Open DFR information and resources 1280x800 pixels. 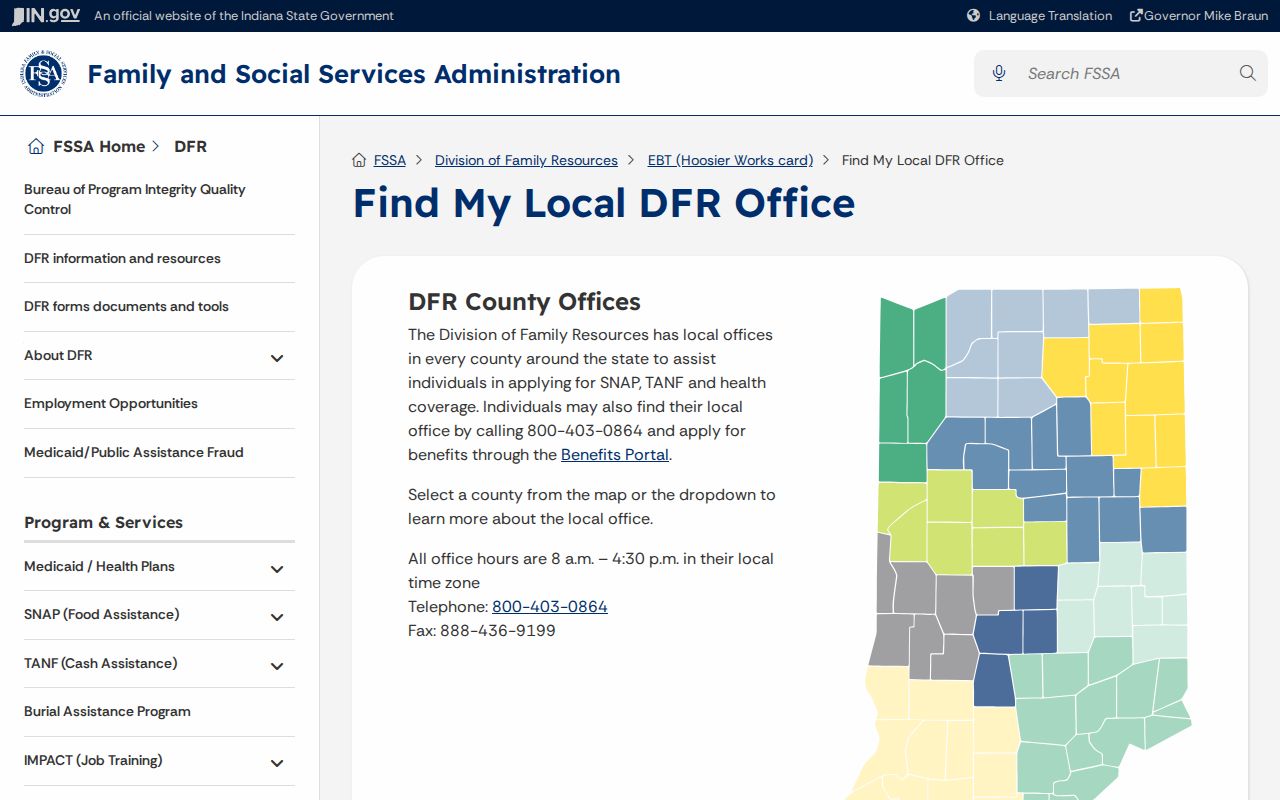(122, 258)
